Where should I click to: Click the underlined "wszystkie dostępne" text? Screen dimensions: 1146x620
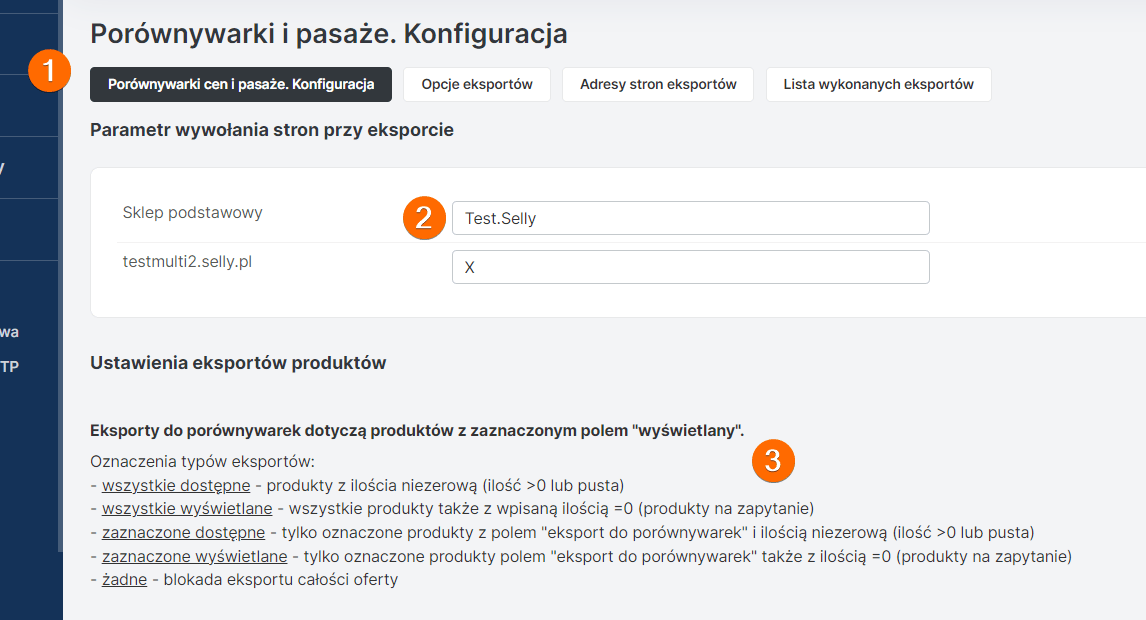[176, 486]
